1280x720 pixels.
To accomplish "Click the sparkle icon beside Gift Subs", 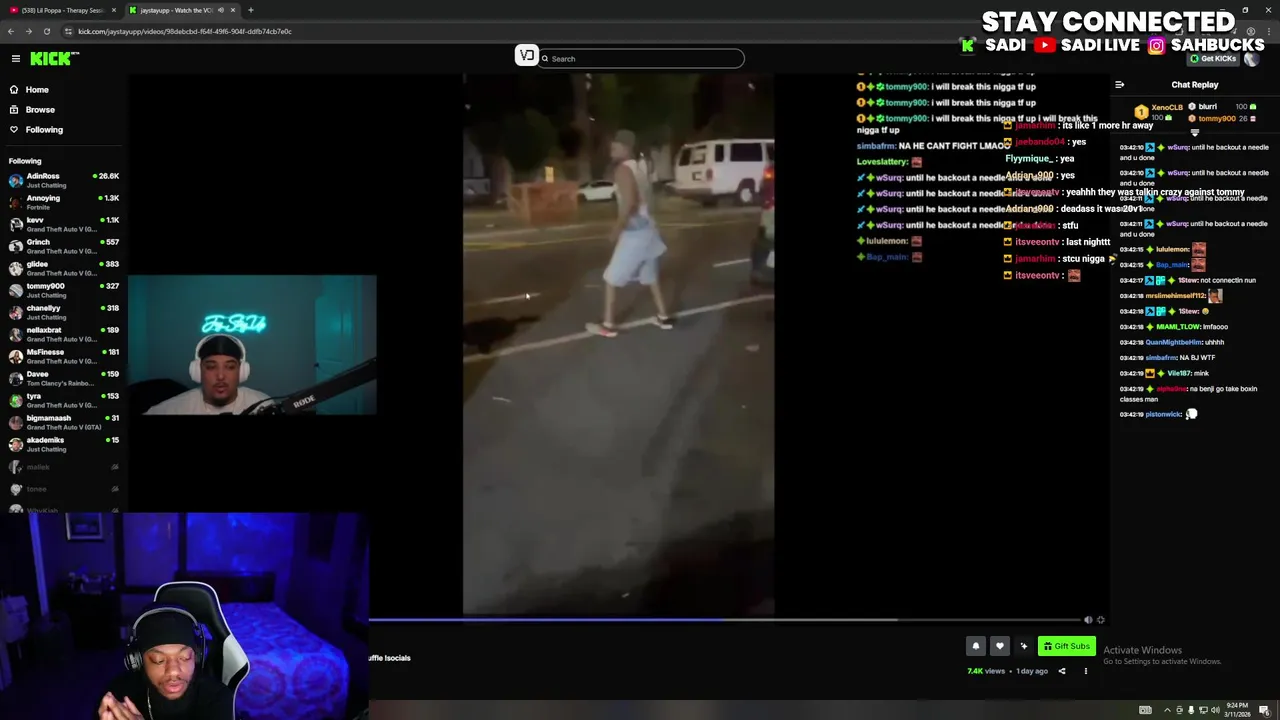I will tap(1024, 646).
